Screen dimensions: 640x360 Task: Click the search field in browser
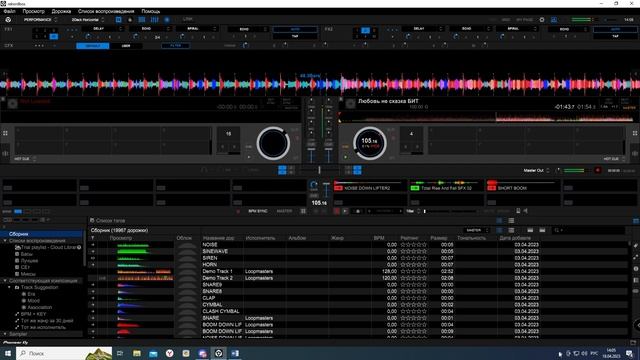(x=588, y=231)
